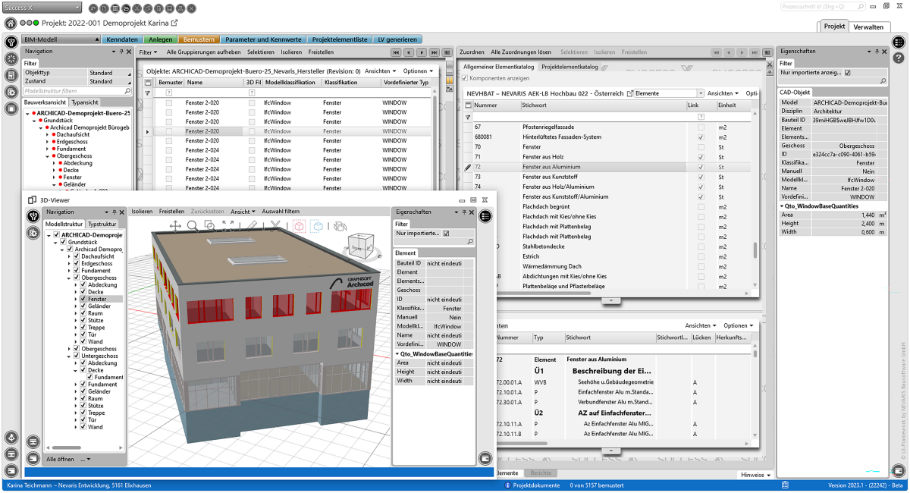
Task: Select the red cube display icon in 3D viewer
Action: tap(299, 226)
